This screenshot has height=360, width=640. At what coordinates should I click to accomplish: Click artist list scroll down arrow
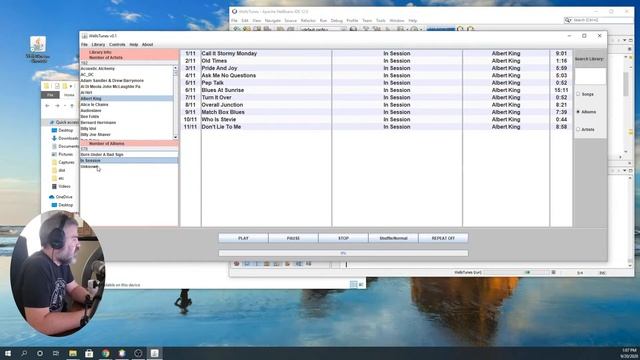point(176,137)
